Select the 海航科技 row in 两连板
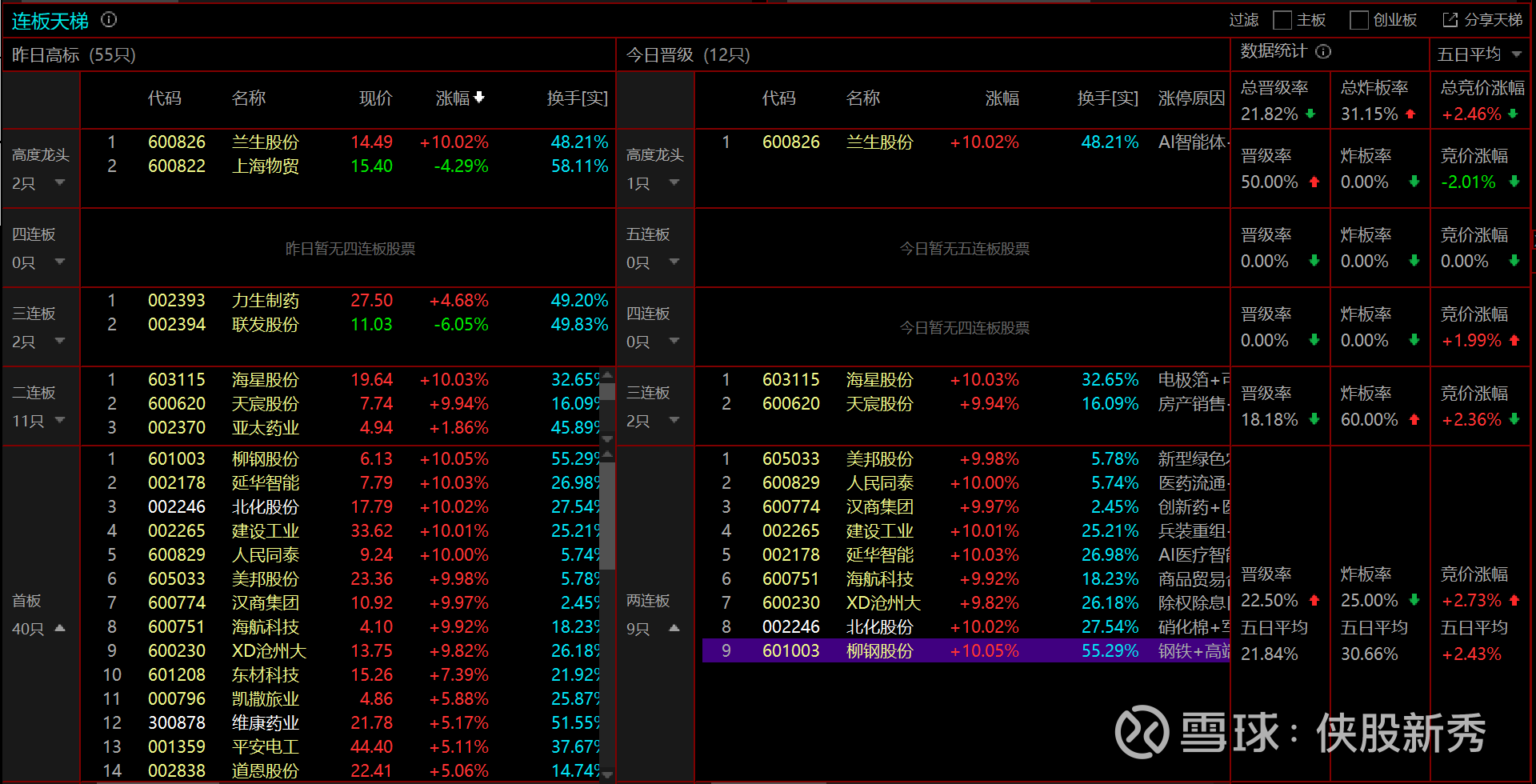Image resolution: width=1536 pixels, height=784 pixels. coord(966,579)
